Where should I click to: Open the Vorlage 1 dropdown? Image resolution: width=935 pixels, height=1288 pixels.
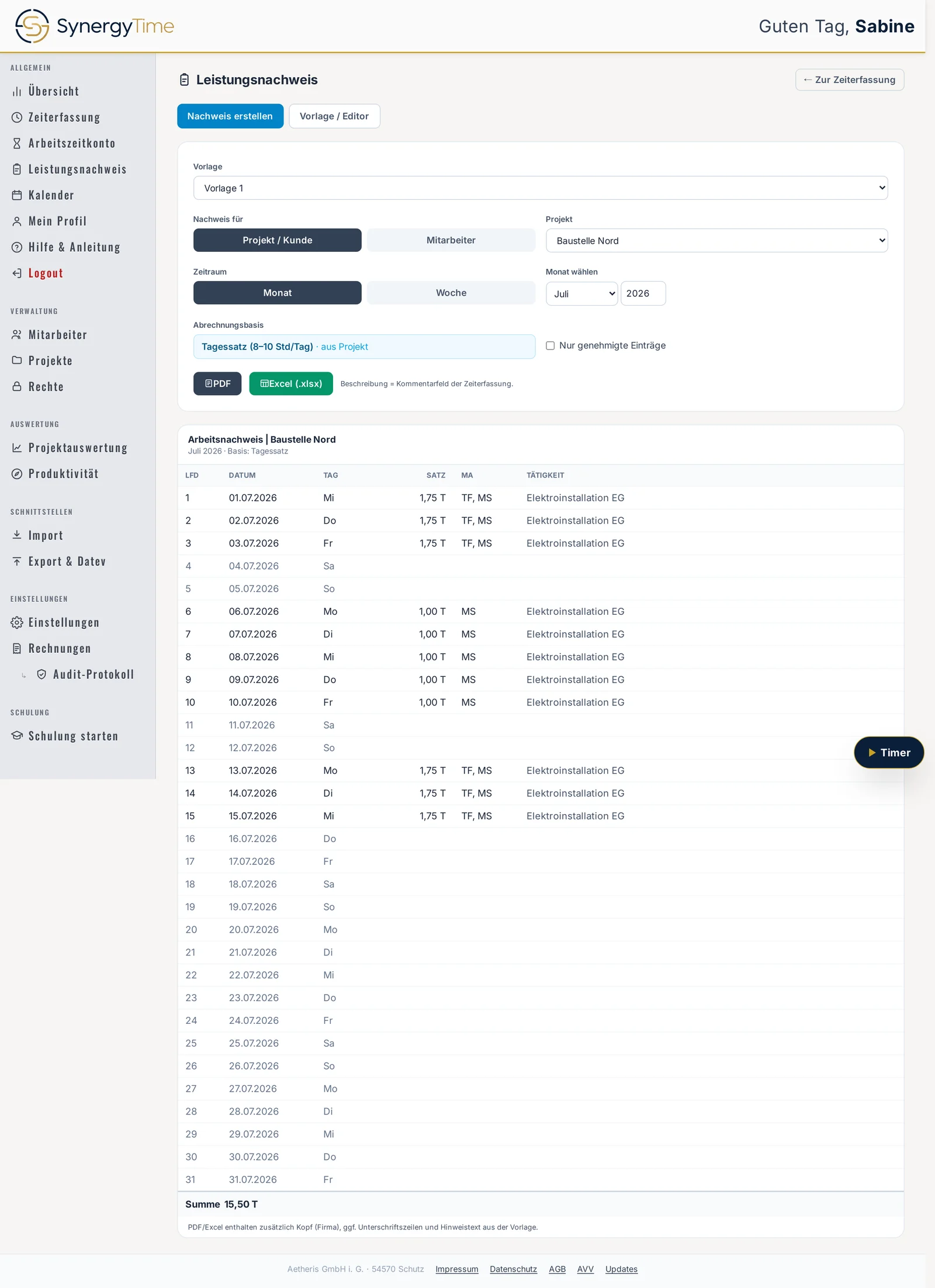541,188
